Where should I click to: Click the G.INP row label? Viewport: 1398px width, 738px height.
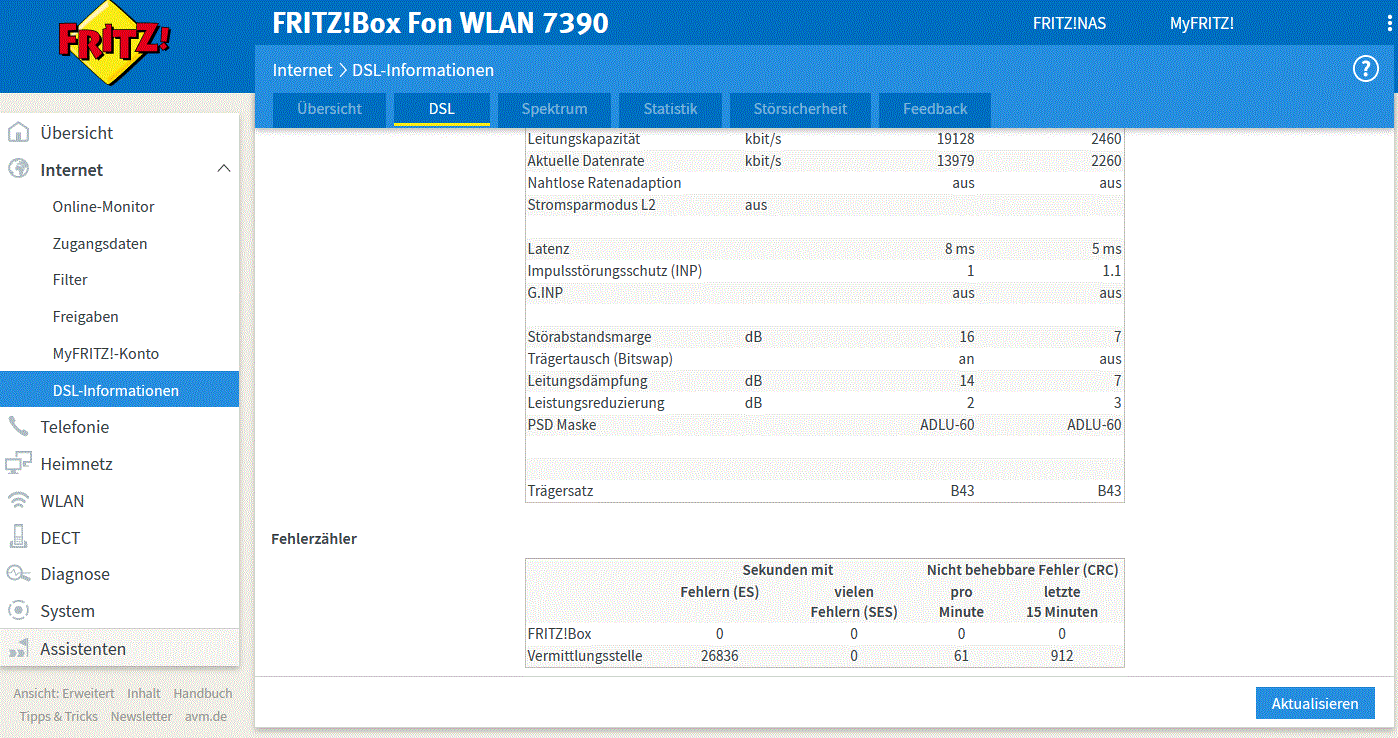[x=546, y=293]
